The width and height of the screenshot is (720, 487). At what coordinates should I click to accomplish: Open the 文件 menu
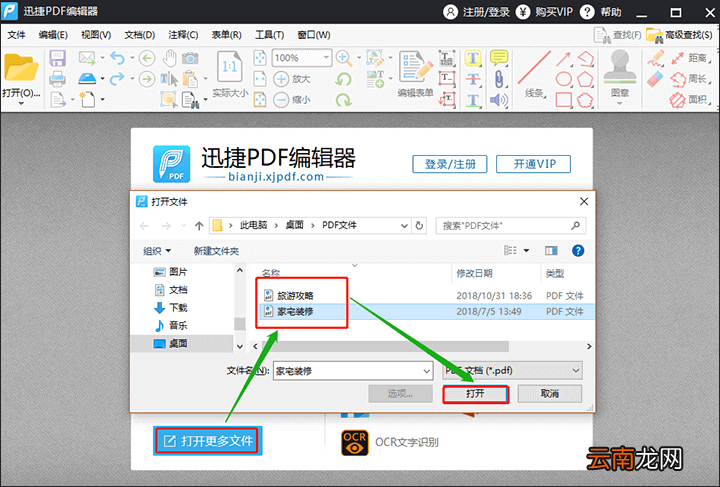click(16, 35)
